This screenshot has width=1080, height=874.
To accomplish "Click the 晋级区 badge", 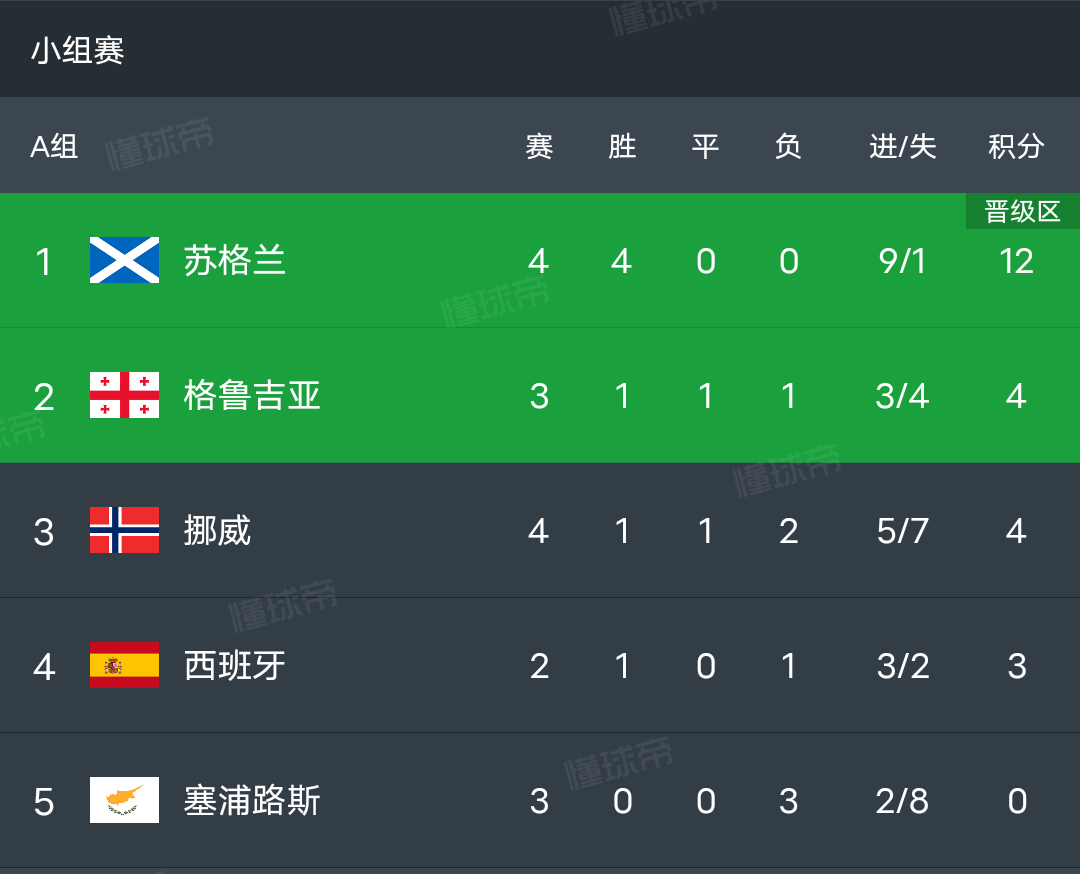I will (1023, 211).
